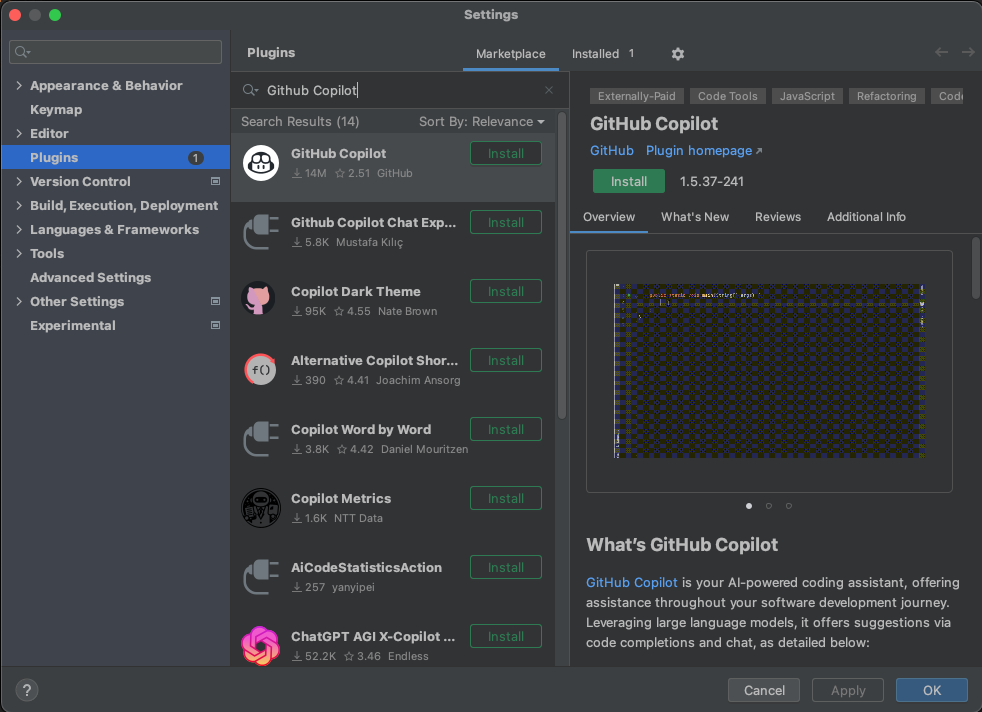This screenshot has width=982, height=712.
Task: Install the AiCodeStatisticsAction plugin
Action: click(x=506, y=567)
